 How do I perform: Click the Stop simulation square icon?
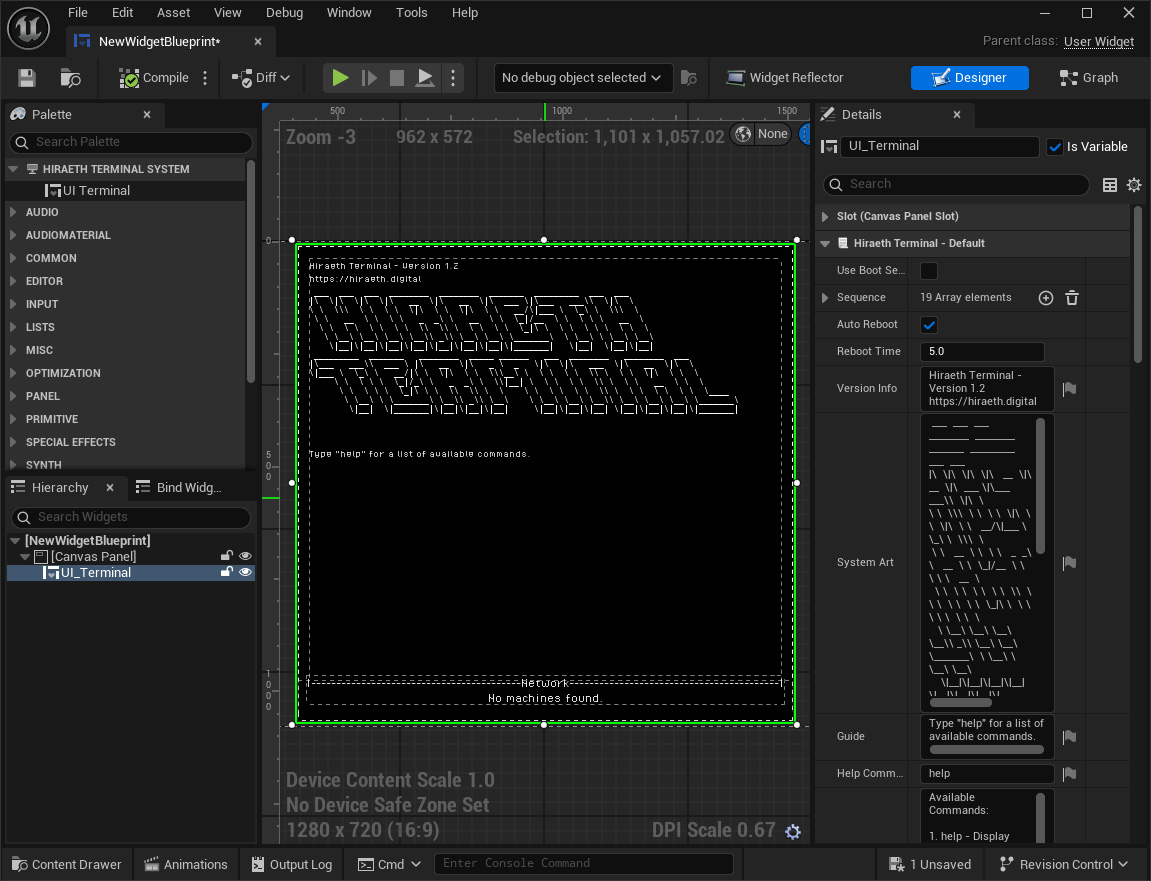pos(396,78)
